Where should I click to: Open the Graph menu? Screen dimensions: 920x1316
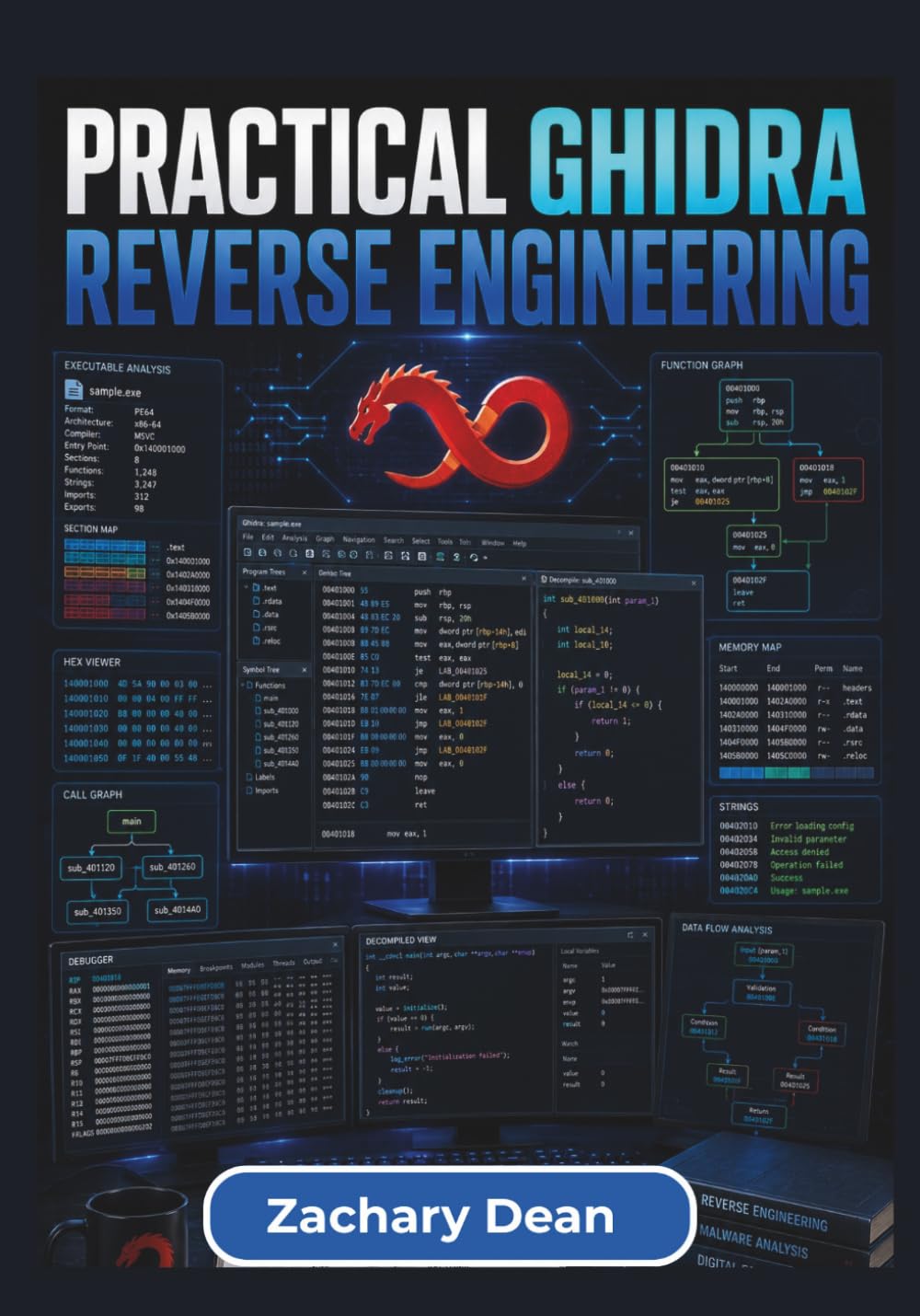click(325, 539)
